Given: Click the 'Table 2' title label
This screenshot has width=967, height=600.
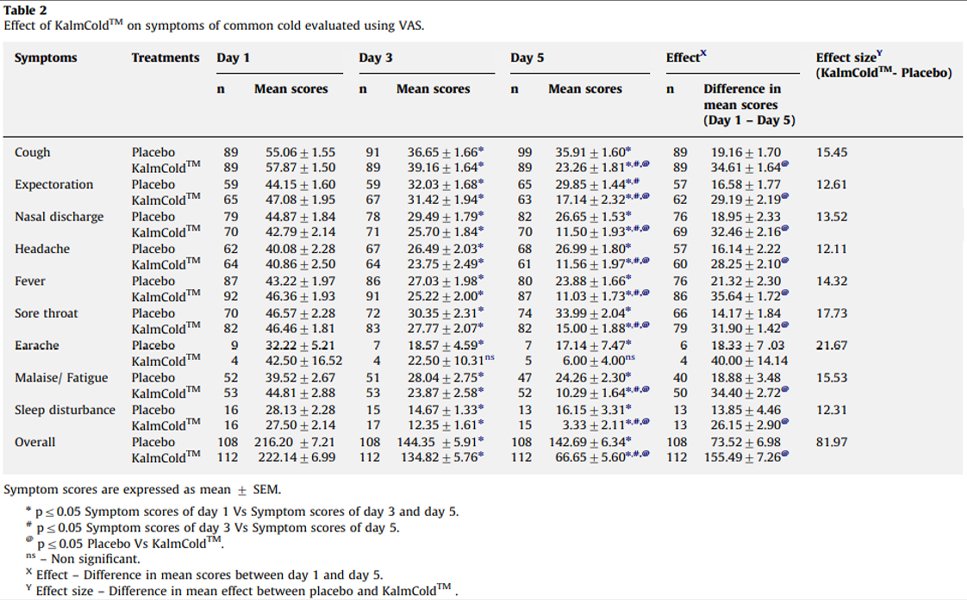Looking at the screenshot, I should pos(25,10).
